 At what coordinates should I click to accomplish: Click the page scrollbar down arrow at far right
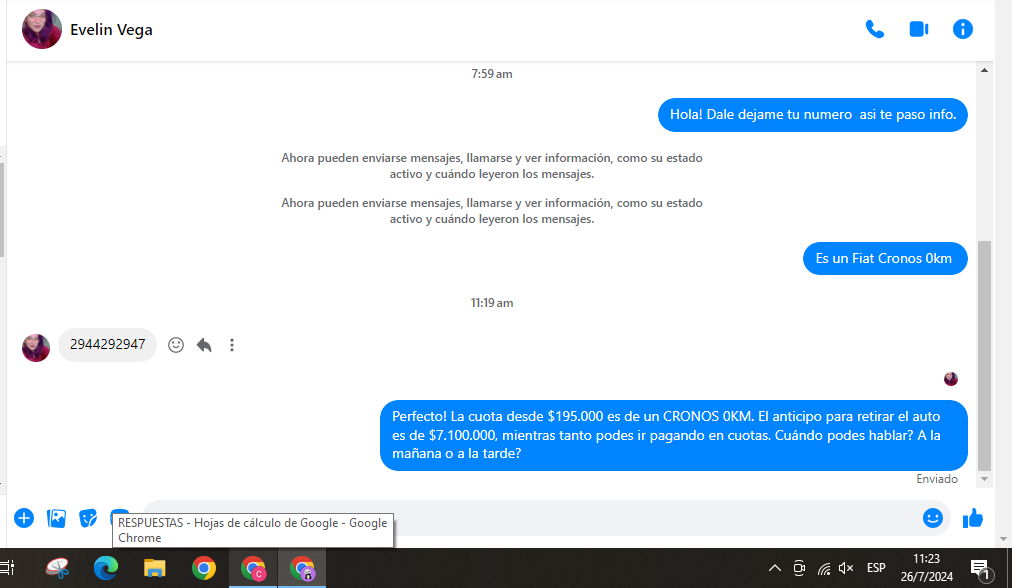(1003, 538)
